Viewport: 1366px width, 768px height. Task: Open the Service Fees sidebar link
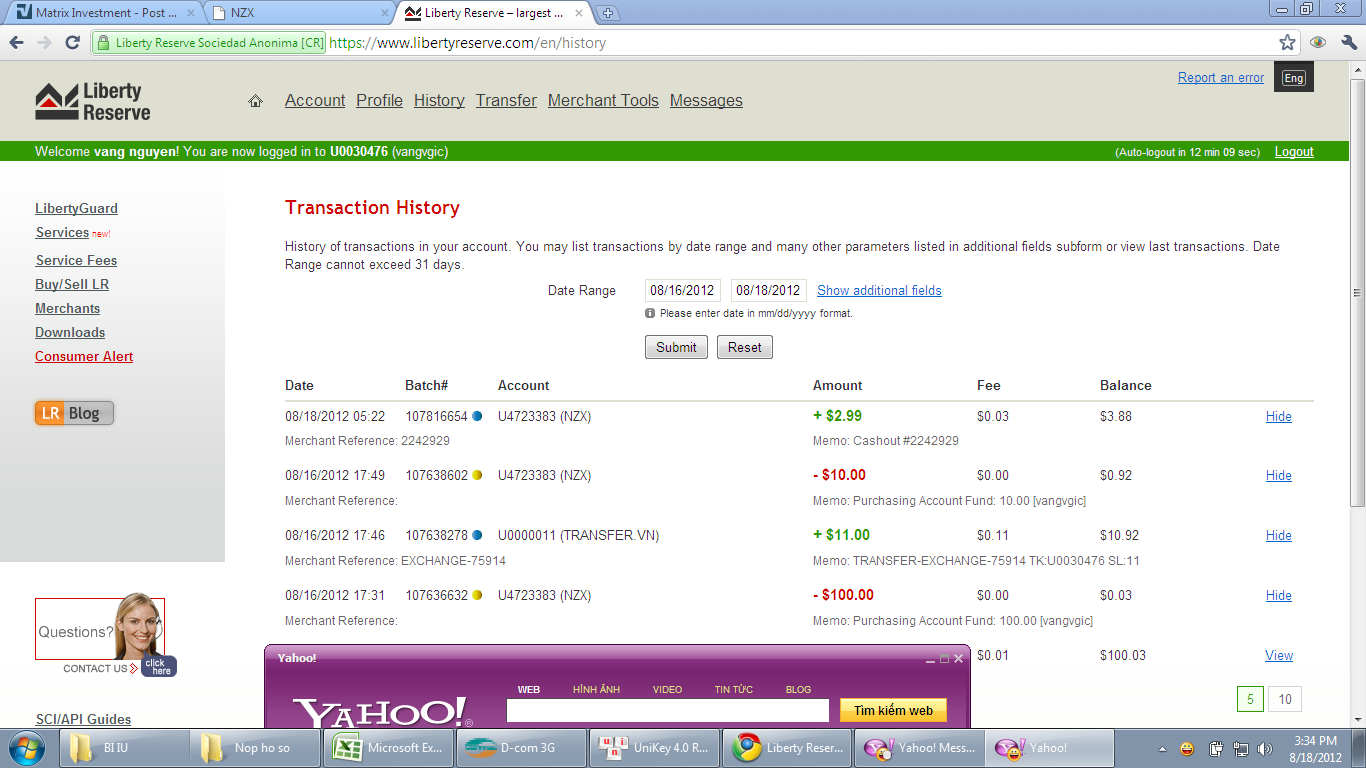coord(76,261)
